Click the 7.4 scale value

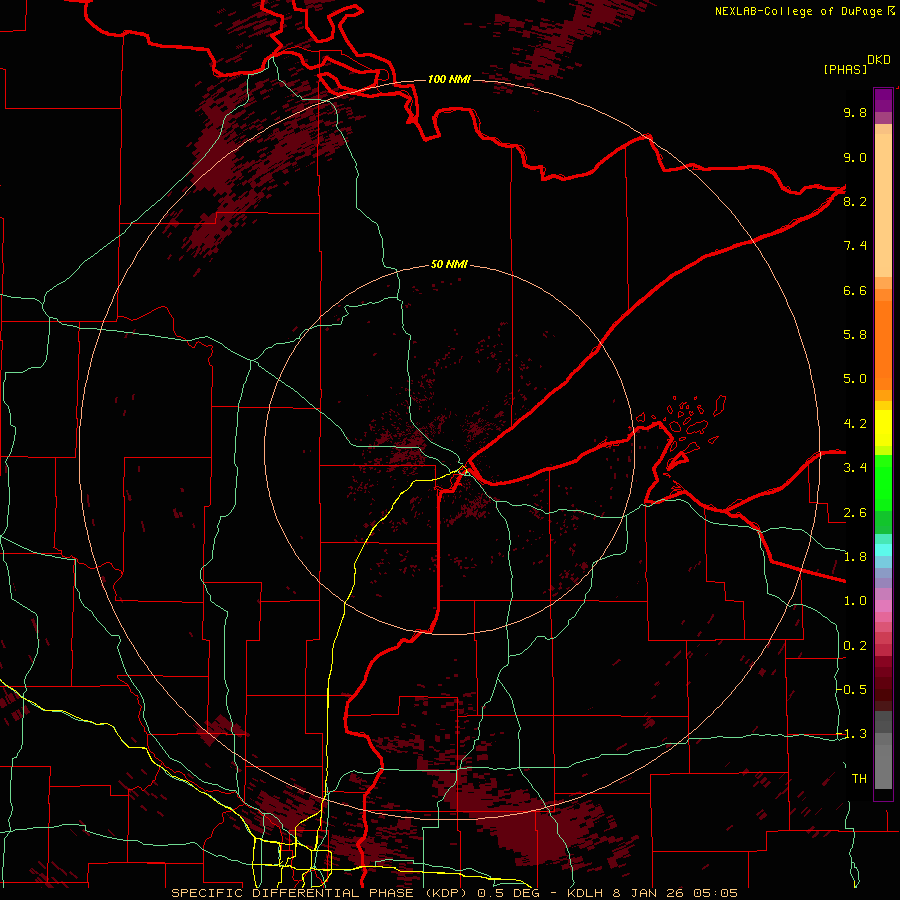click(855, 246)
